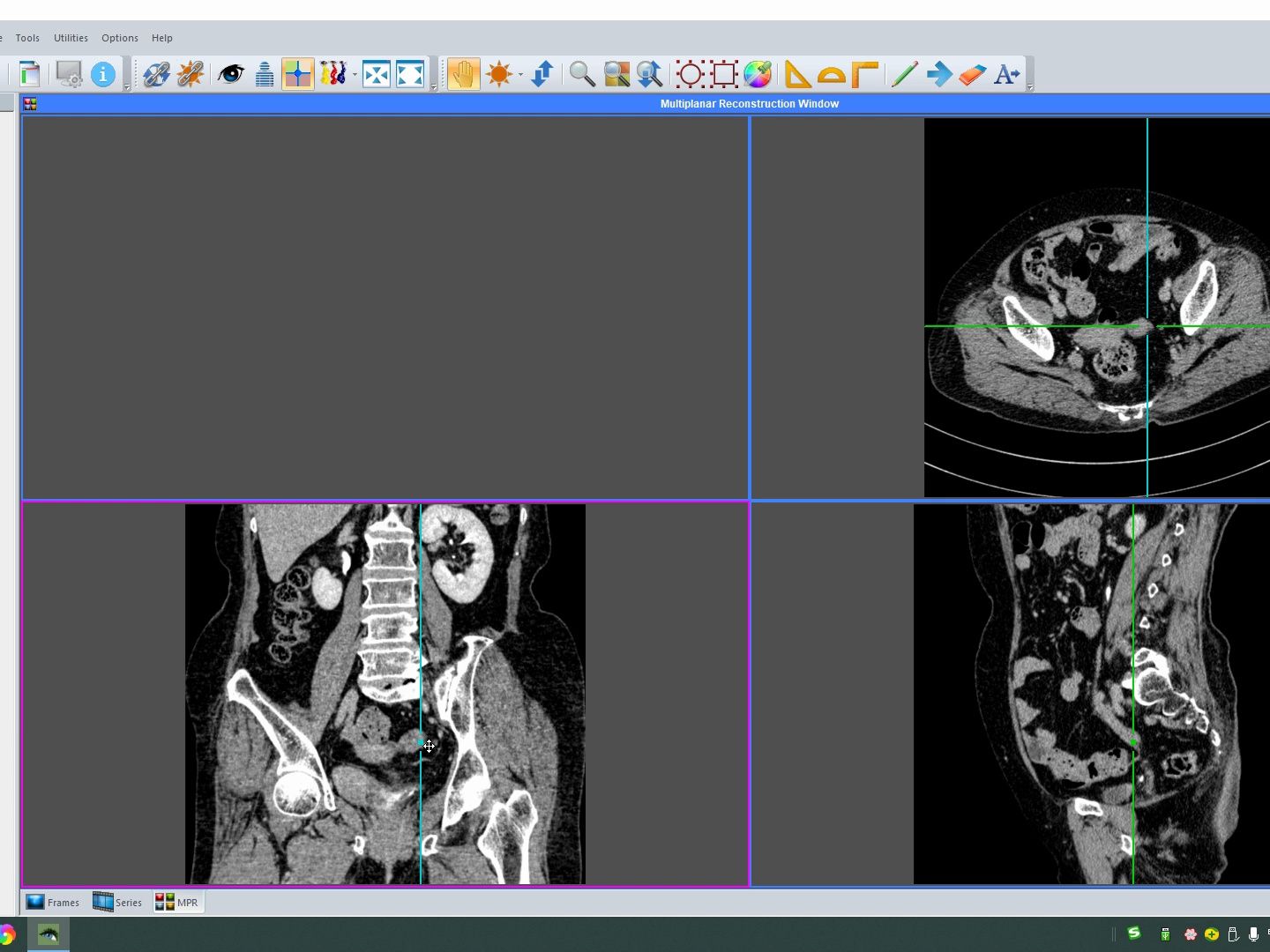
Task: Click the blue stacked slices icon
Action: 265,74
